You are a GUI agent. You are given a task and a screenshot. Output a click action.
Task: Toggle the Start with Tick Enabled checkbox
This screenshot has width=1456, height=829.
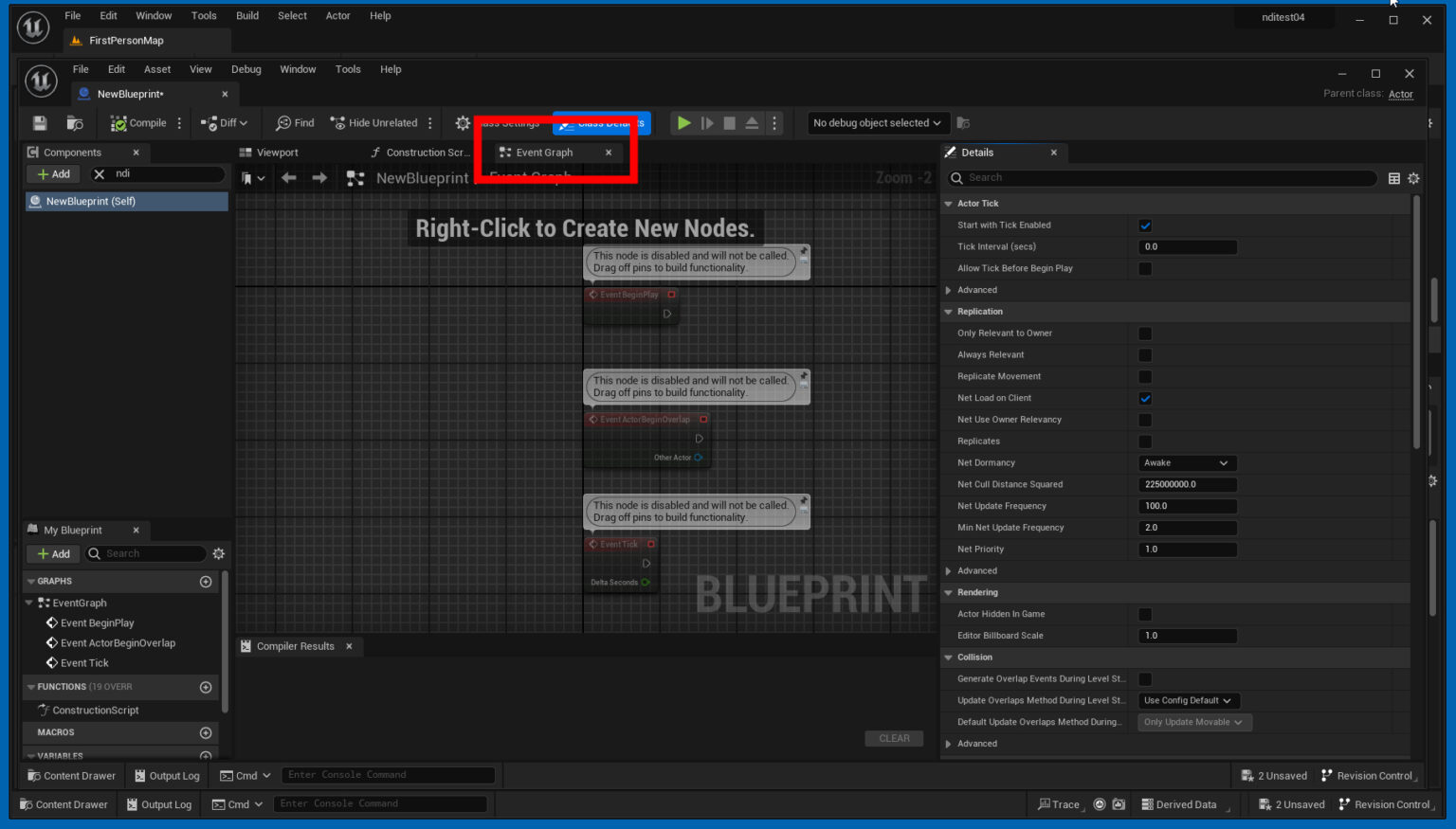(x=1145, y=225)
